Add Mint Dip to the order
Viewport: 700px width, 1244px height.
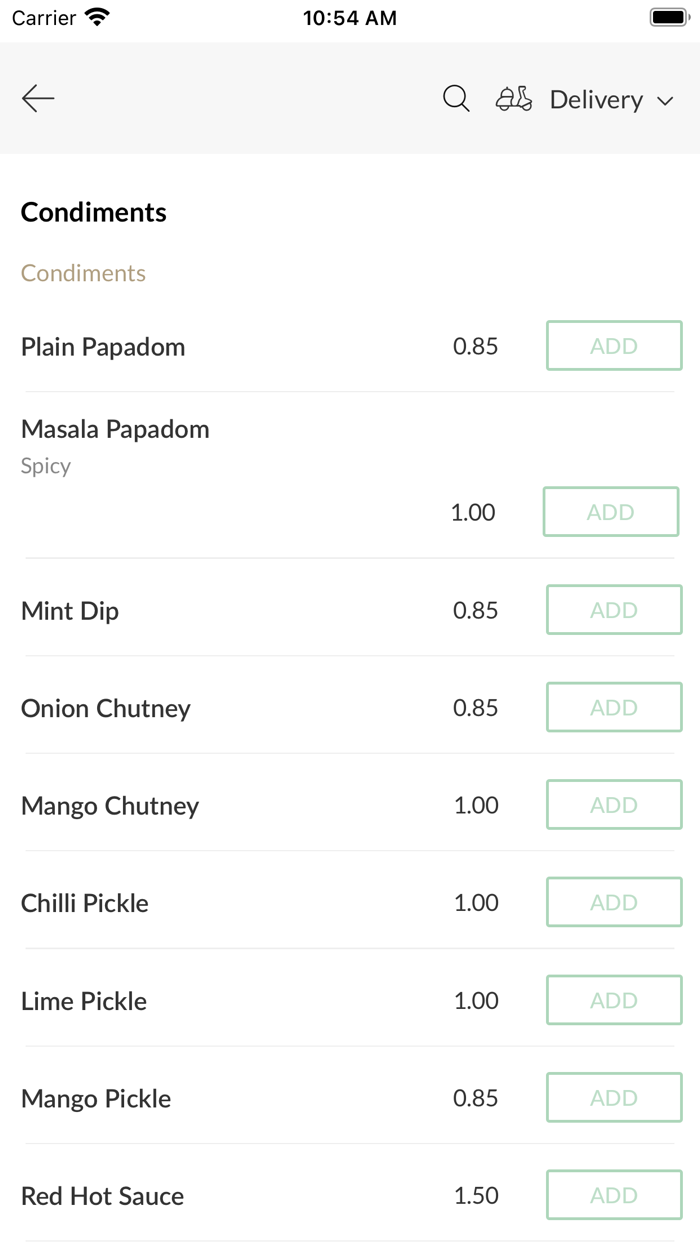613,610
